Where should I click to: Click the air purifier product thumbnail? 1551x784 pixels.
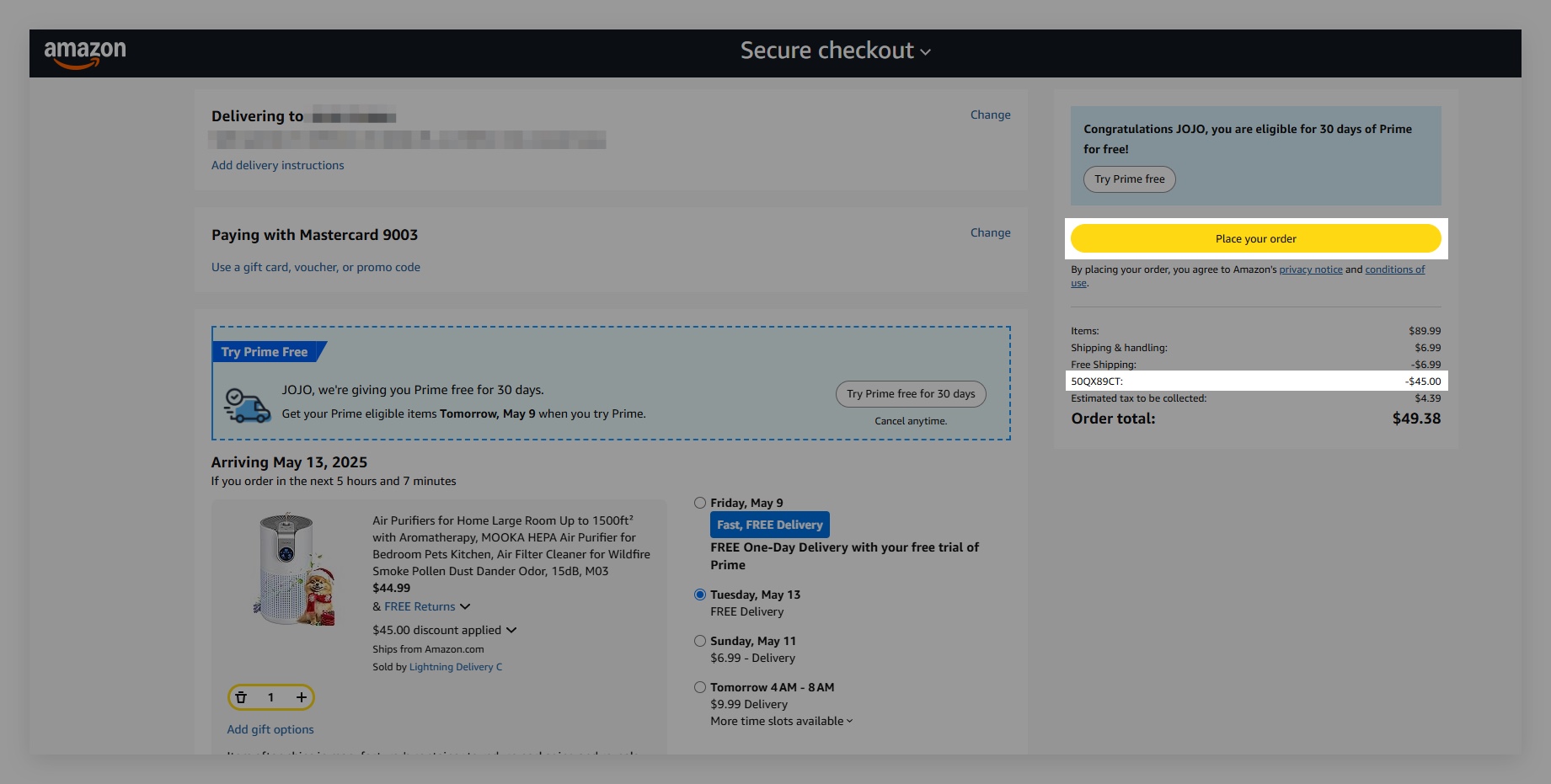coord(294,568)
